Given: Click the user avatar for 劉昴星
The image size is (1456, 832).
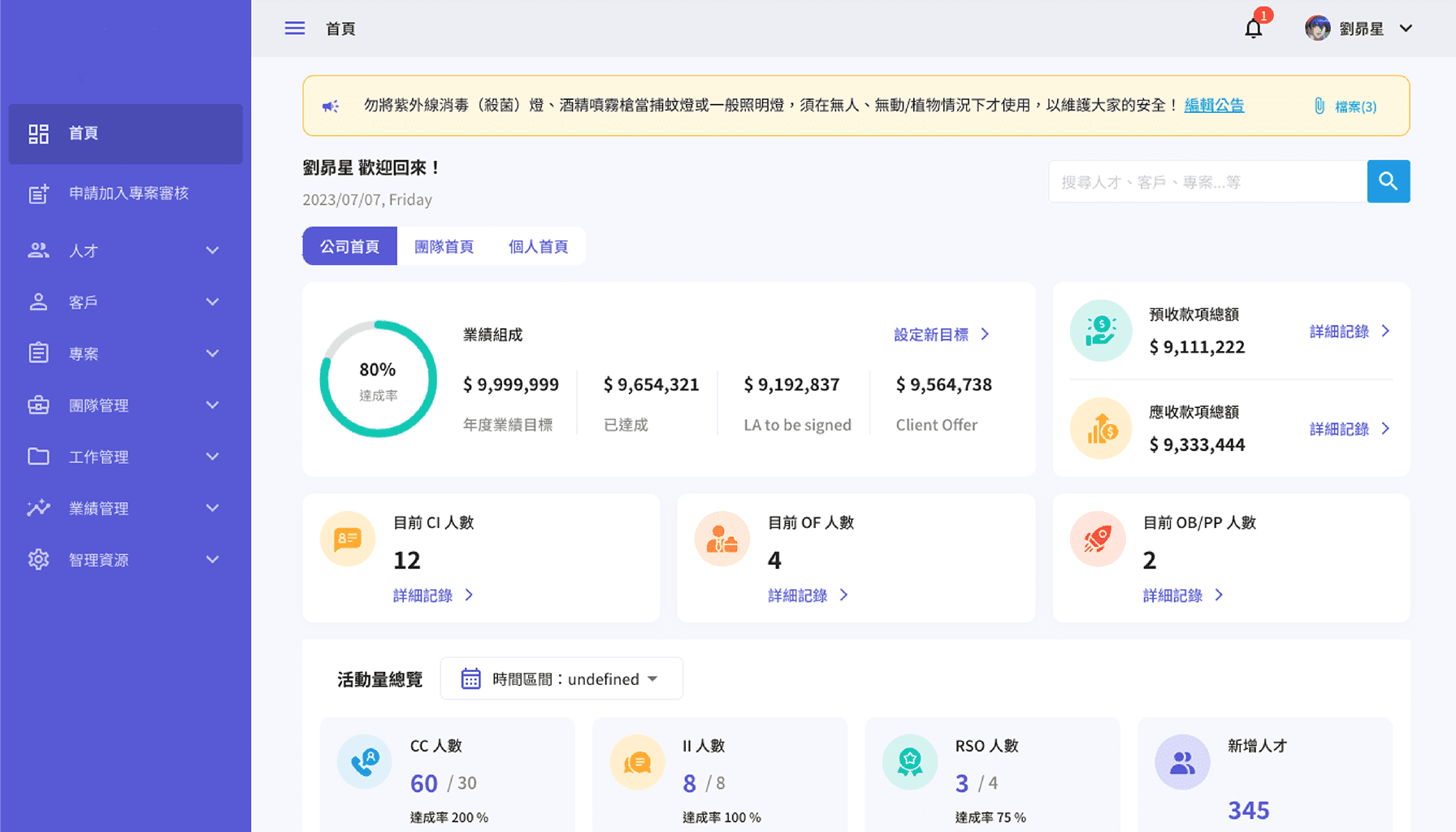Looking at the screenshot, I should coord(1317,28).
